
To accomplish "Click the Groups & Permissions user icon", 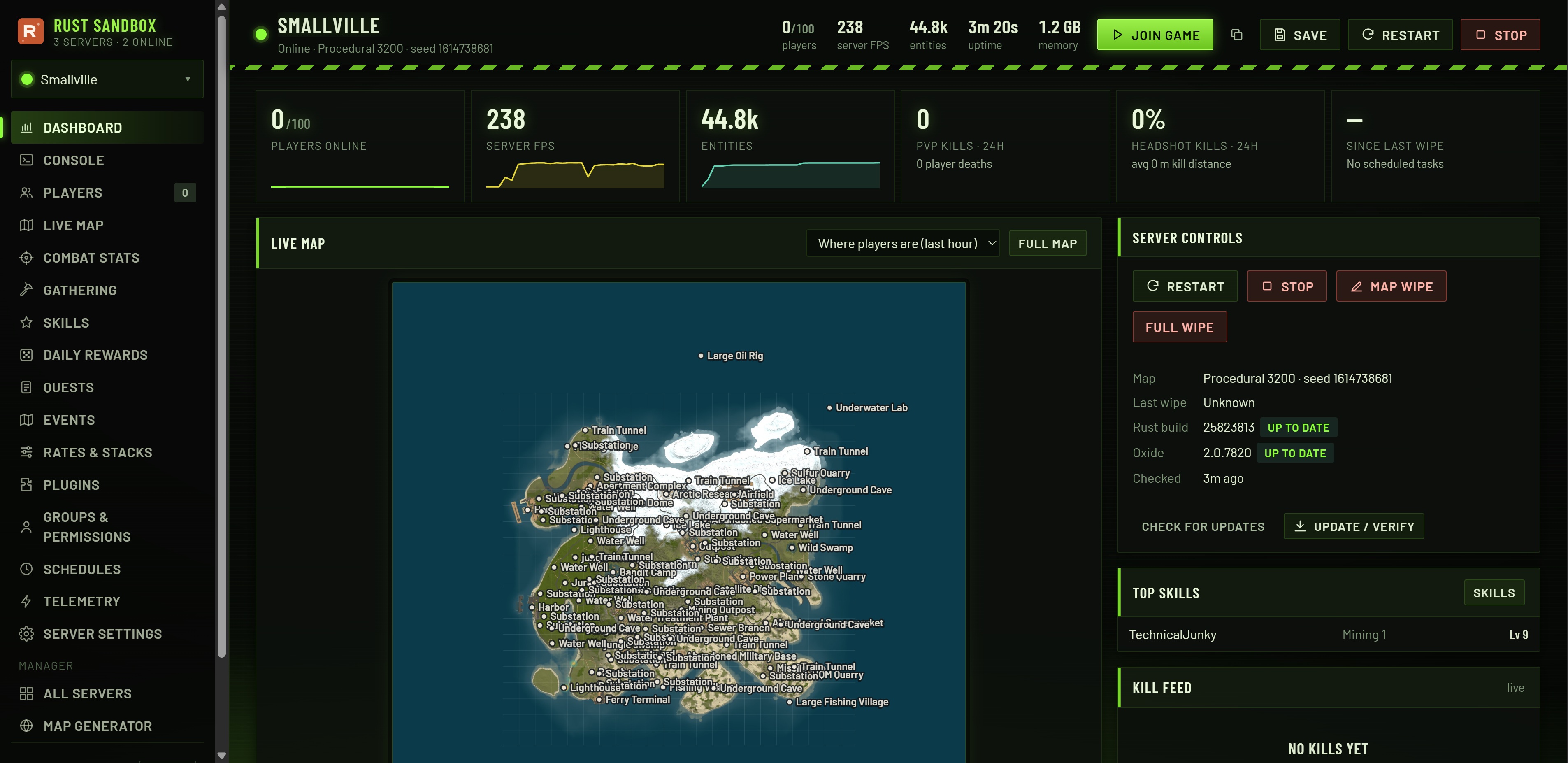I will coord(26,527).
